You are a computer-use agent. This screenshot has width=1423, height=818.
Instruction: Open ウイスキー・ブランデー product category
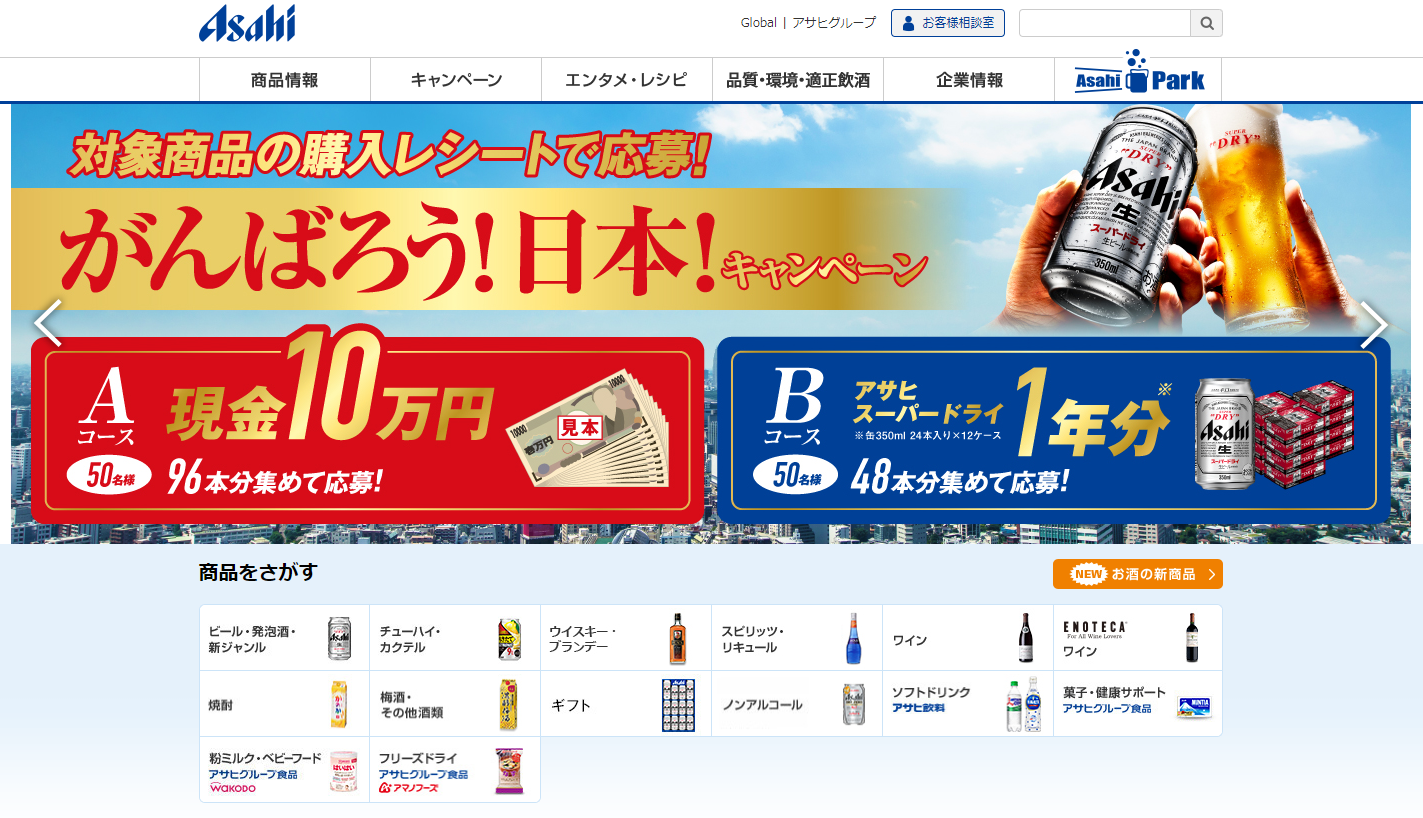pos(625,638)
